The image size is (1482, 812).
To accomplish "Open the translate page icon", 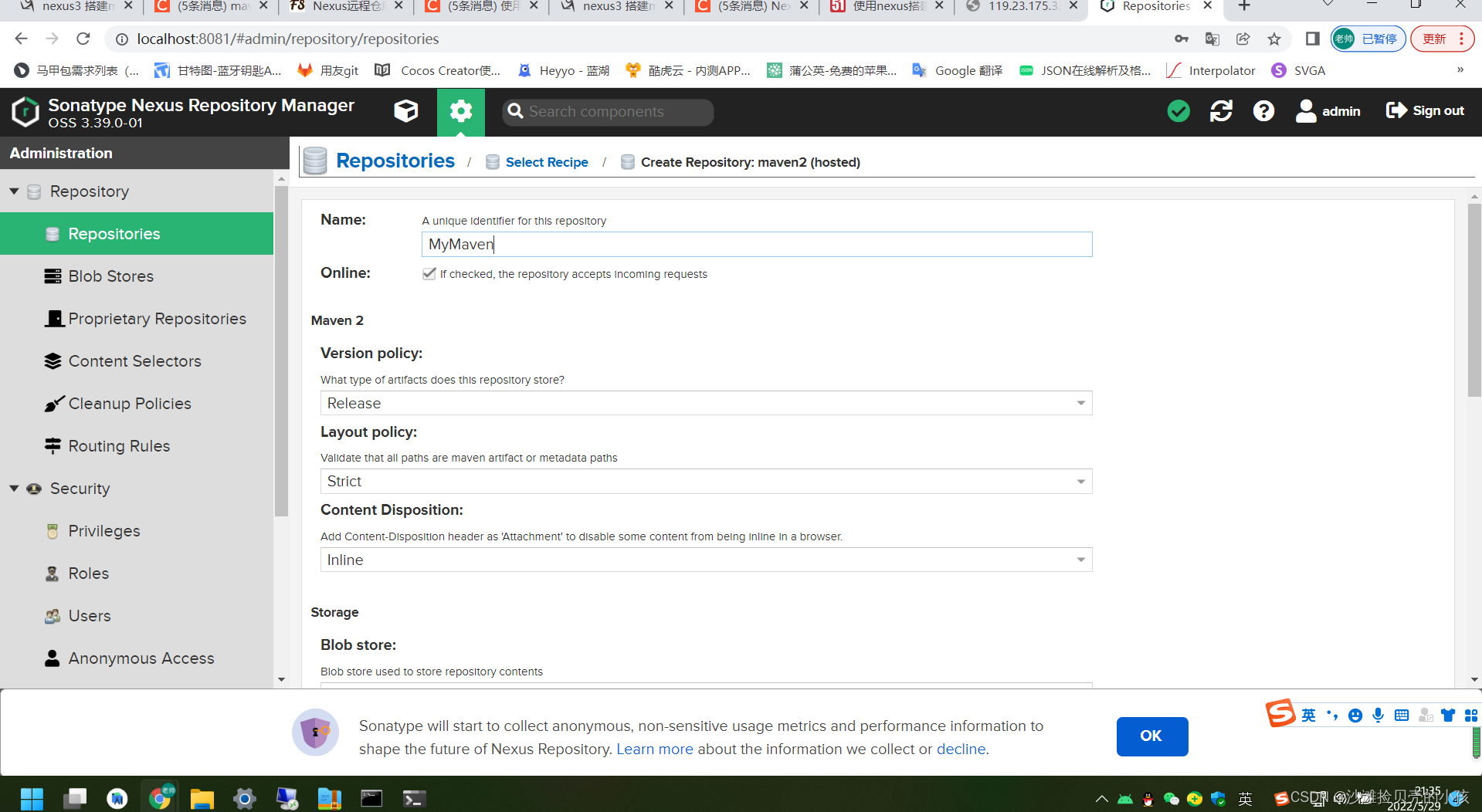I will (1212, 39).
